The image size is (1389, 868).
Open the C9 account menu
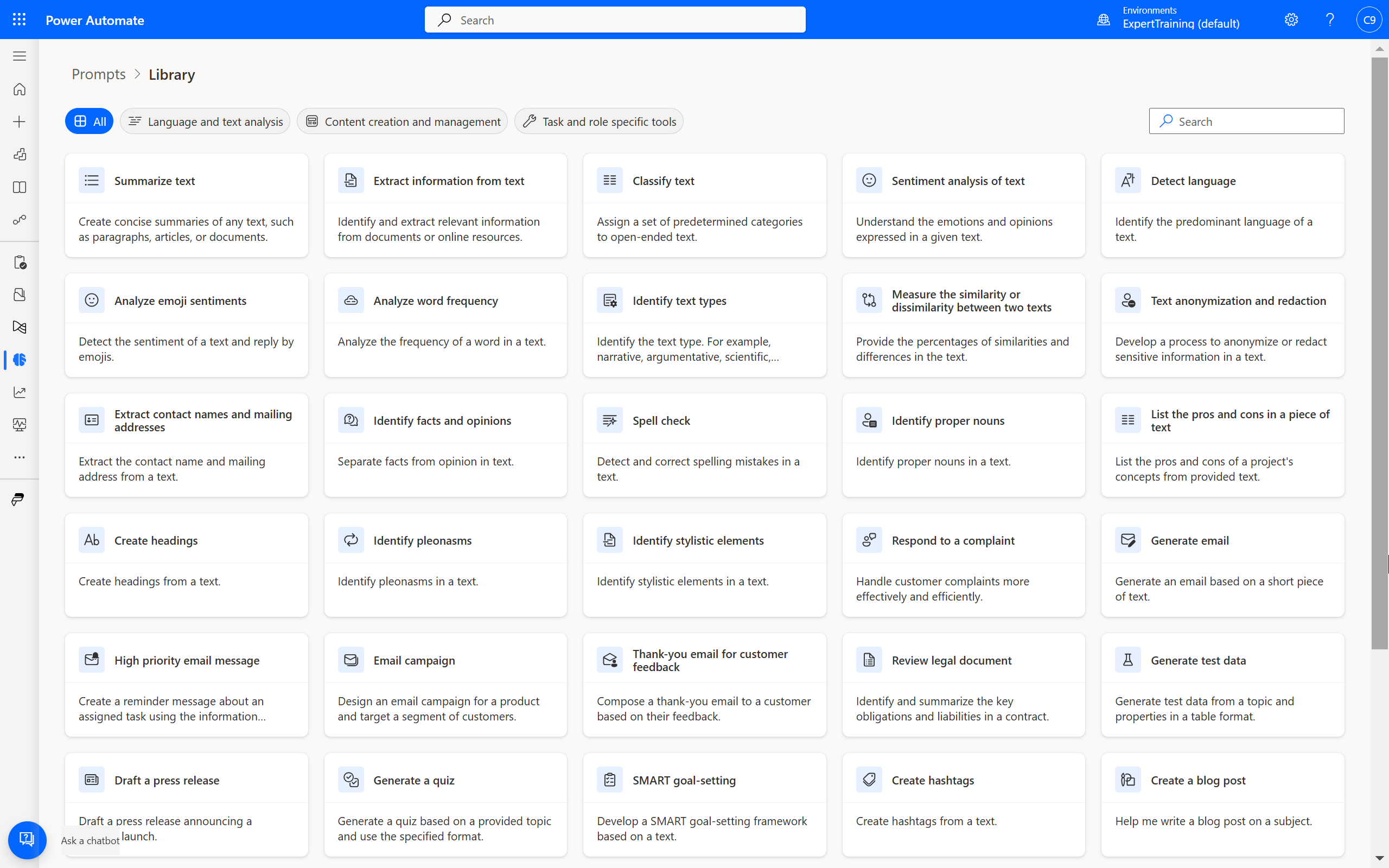[x=1369, y=19]
